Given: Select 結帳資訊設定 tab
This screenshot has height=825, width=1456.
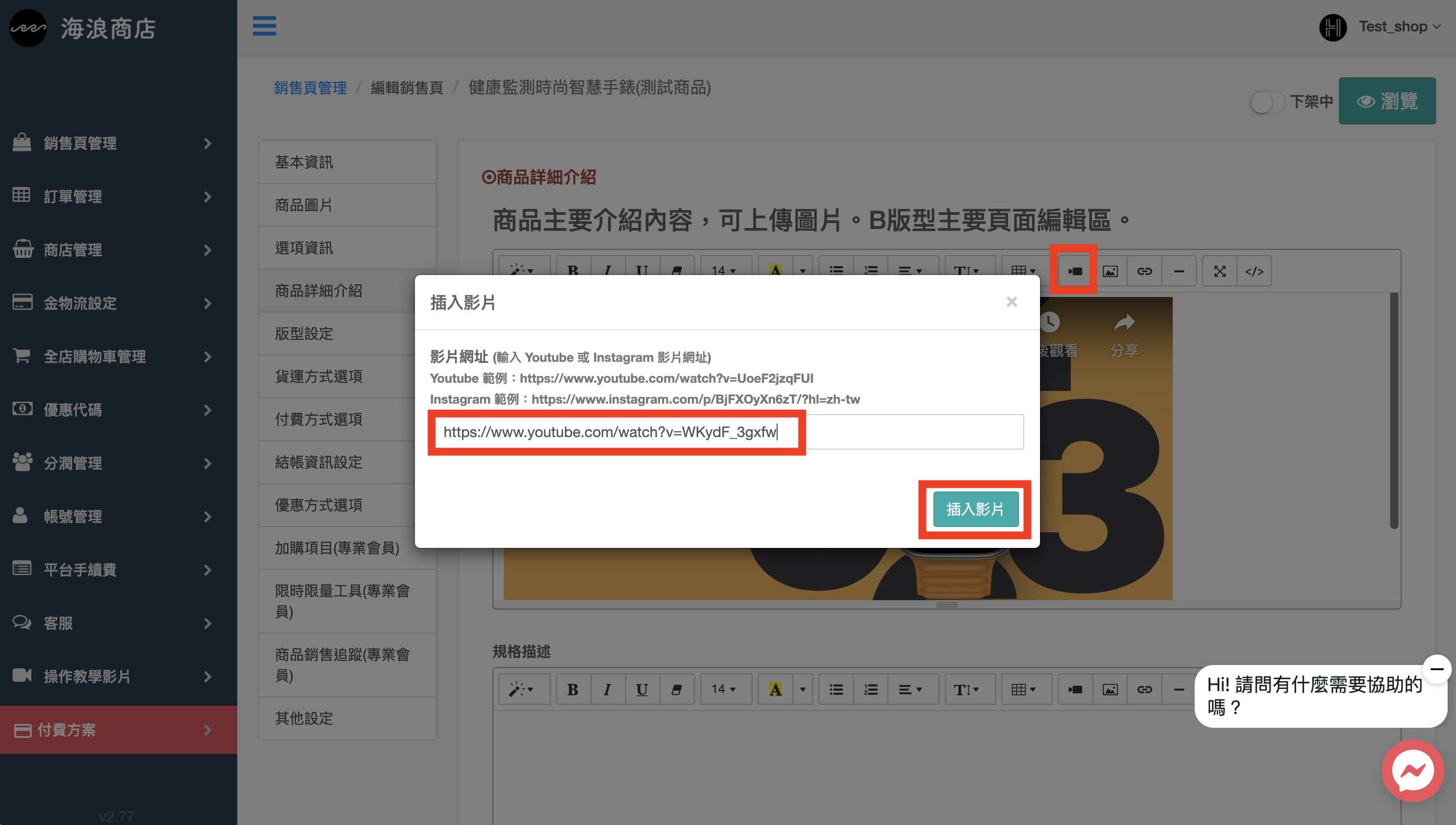Looking at the screenshot, I should tap(338, 462).
